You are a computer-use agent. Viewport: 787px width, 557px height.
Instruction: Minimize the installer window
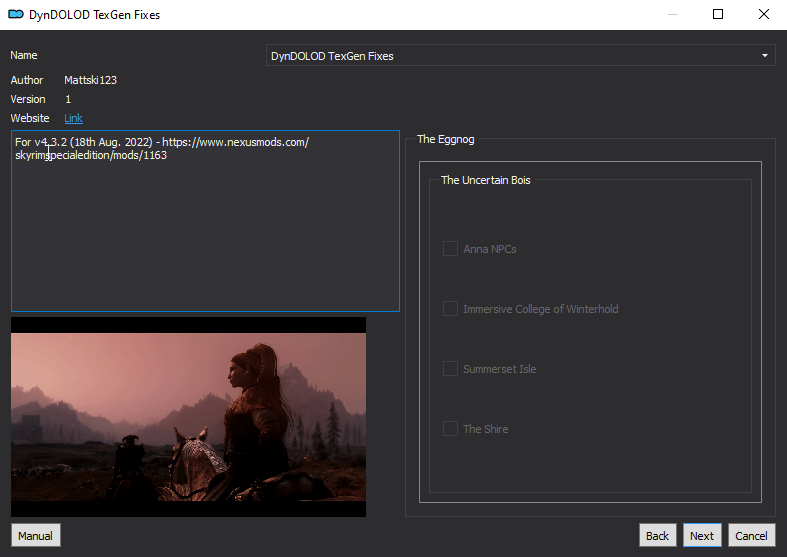point(673,14)
